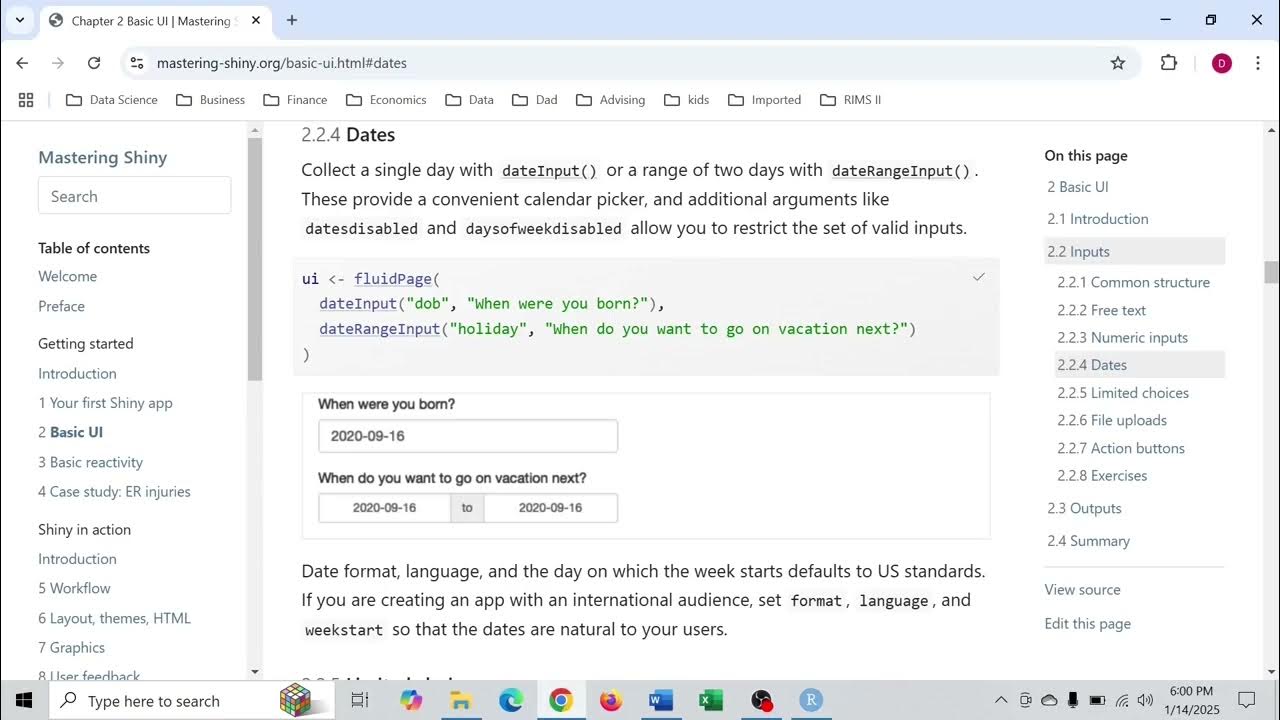Open a new browser tab
The image size is (1280, 720).
[292, 20]
